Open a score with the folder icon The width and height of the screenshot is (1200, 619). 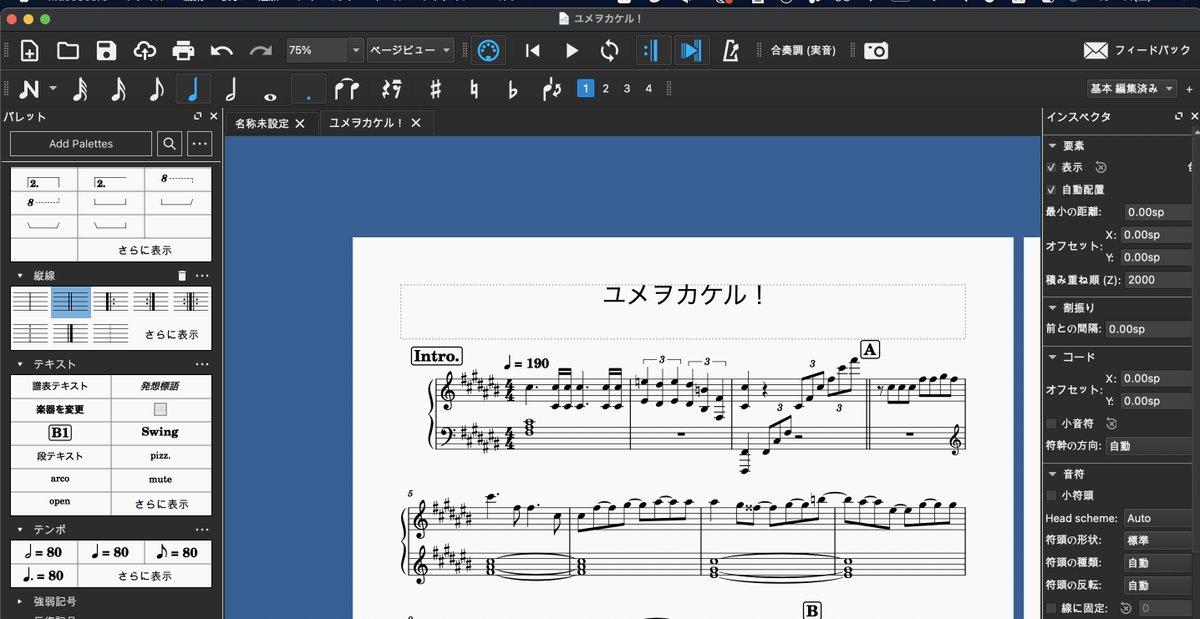click(x=68, y=51)
